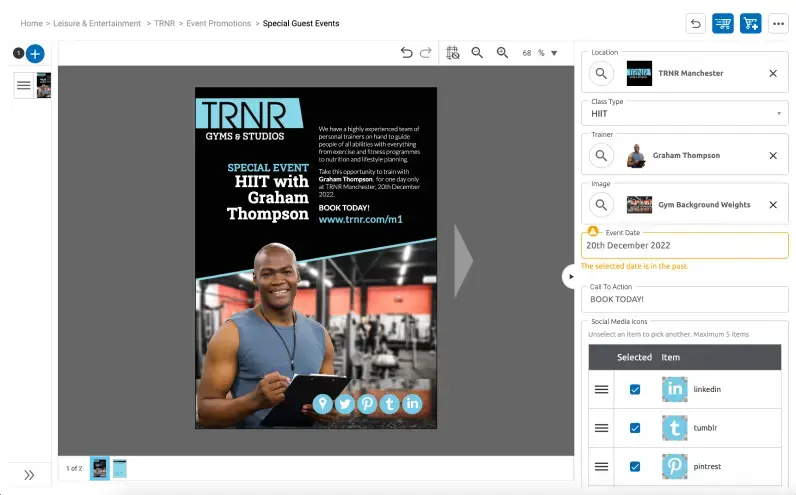The width and height of the screenshot is (796, 495).
Task: Remove the TRNR Manchester location selection
Action: (x=772, y=73)
